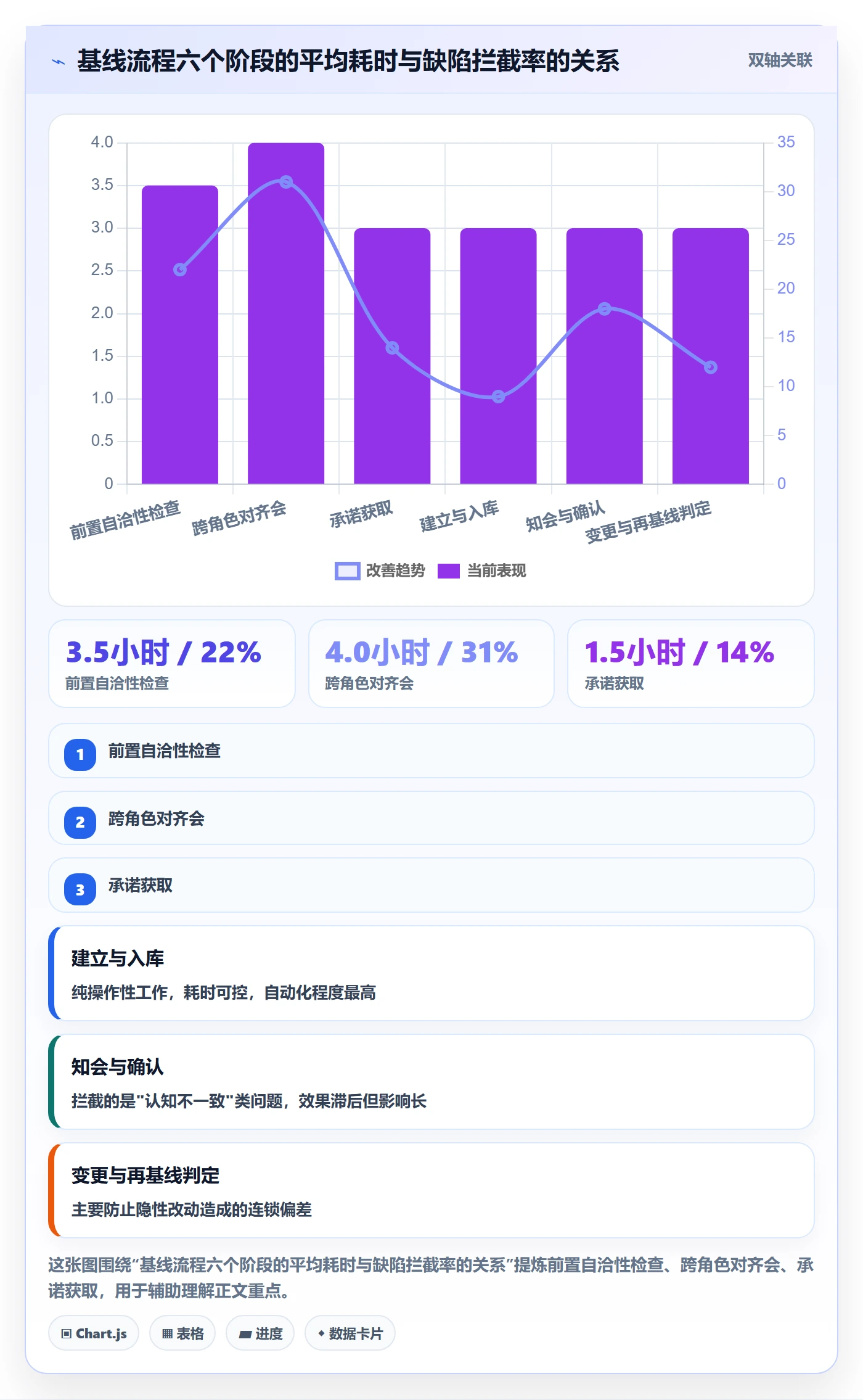This screenshot has width=863, height=1400.
Task: Open the 3.5小时 / 22% data card
Action: click(x=172, y=664)
